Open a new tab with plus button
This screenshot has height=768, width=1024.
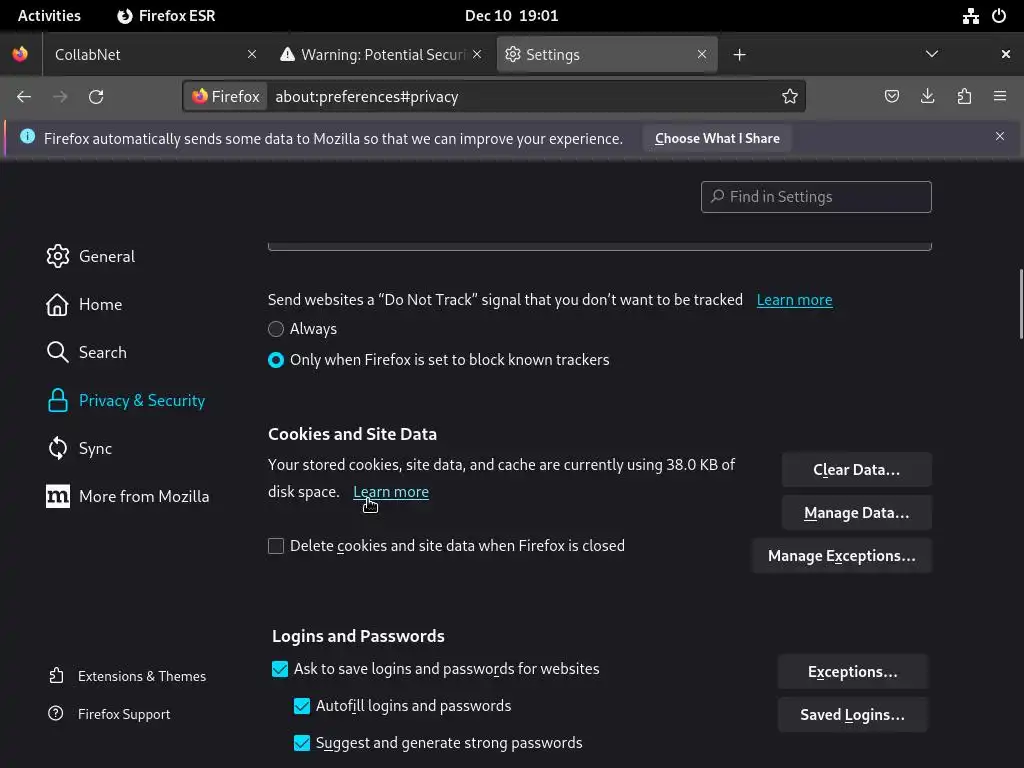coord(739,54)
